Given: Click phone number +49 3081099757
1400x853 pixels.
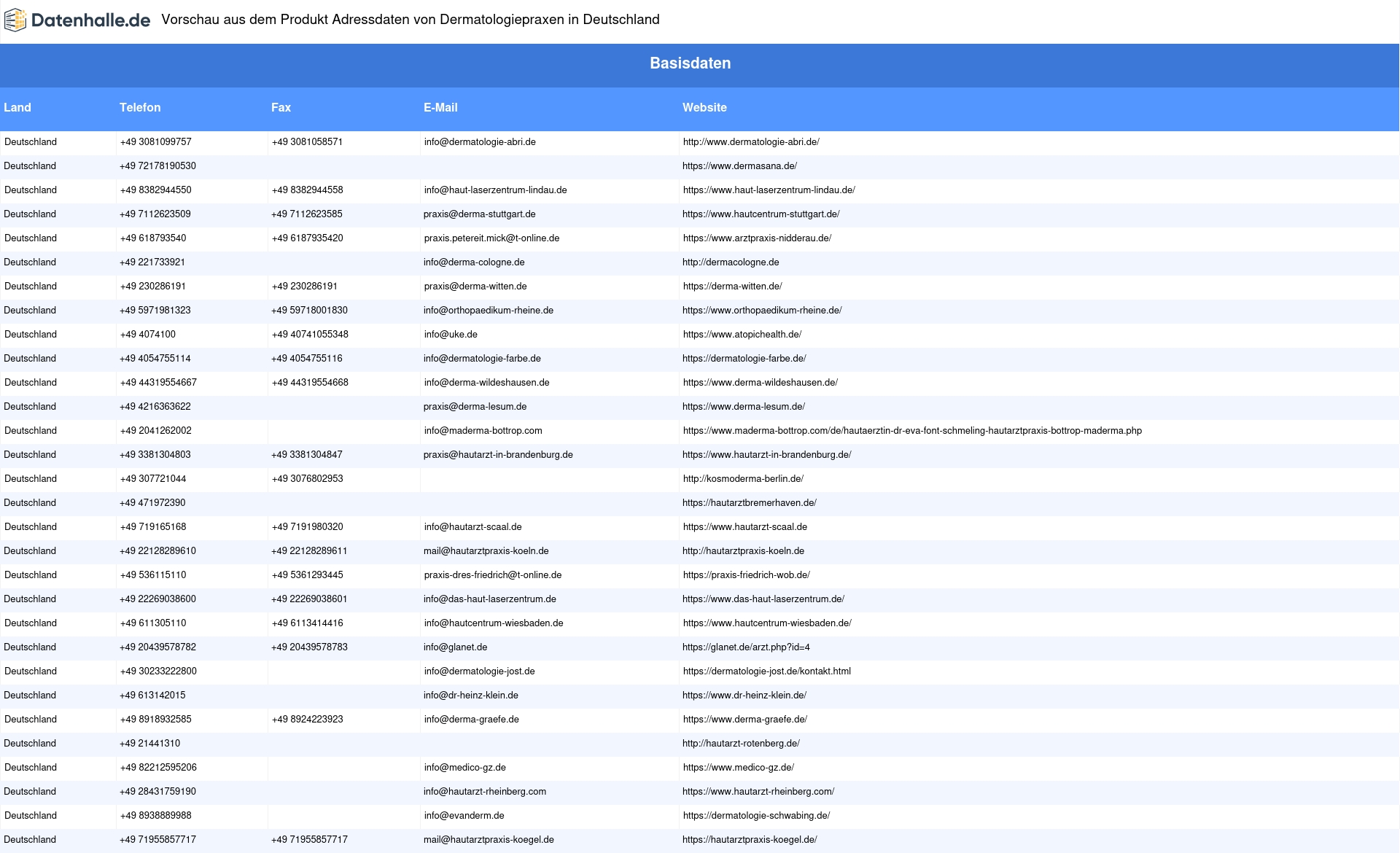Looking at the screenshot, I should (x=156, y=142).
